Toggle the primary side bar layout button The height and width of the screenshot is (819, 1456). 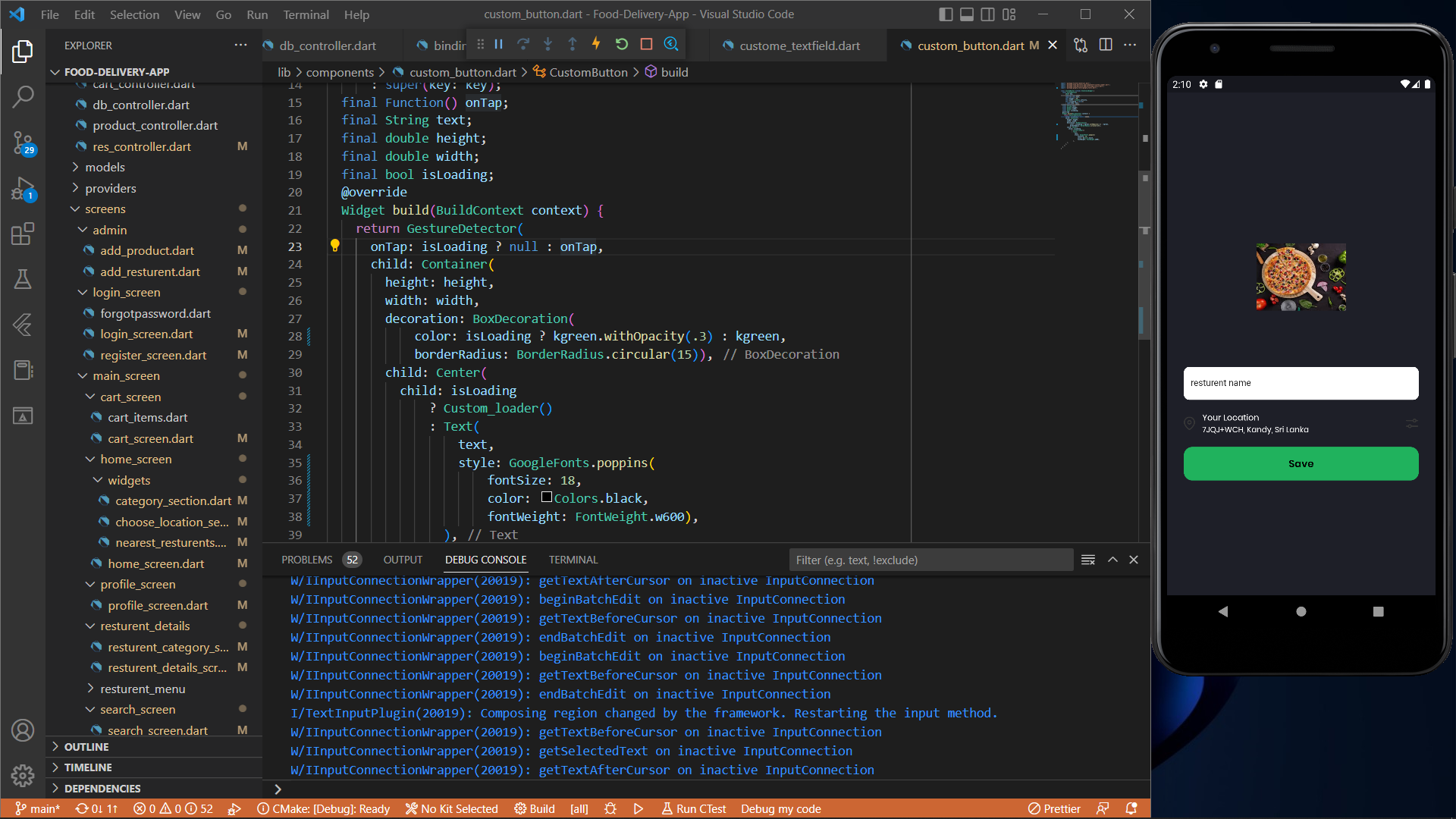click(x=946, y=14)
